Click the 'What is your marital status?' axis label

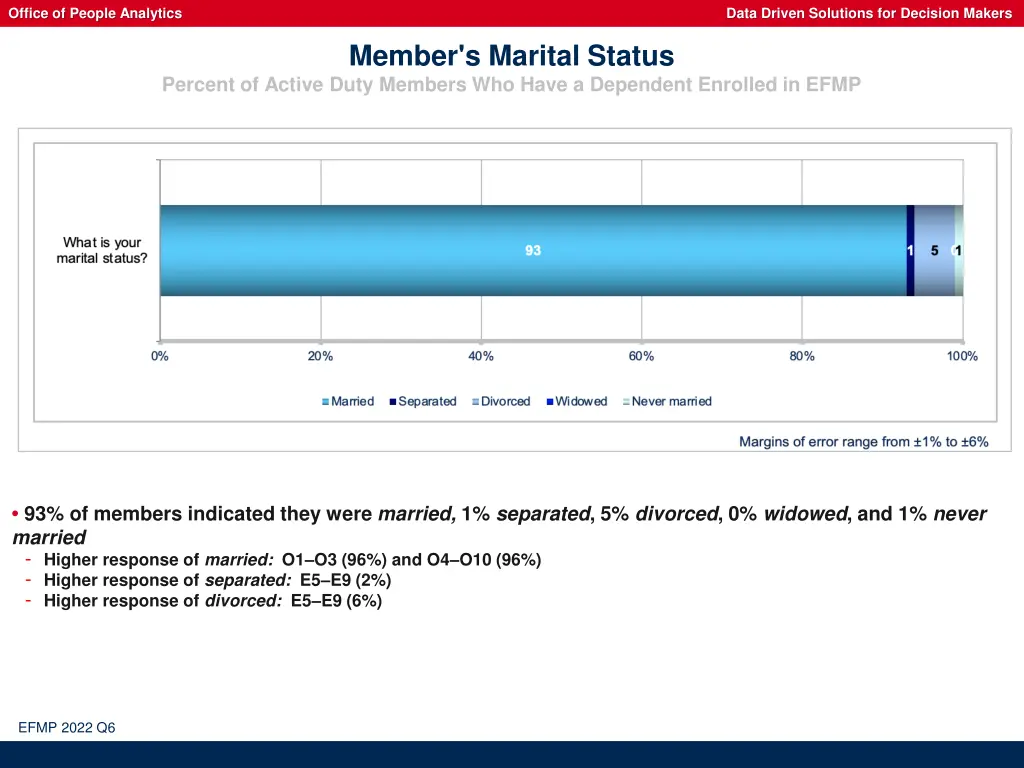(102, 251)
